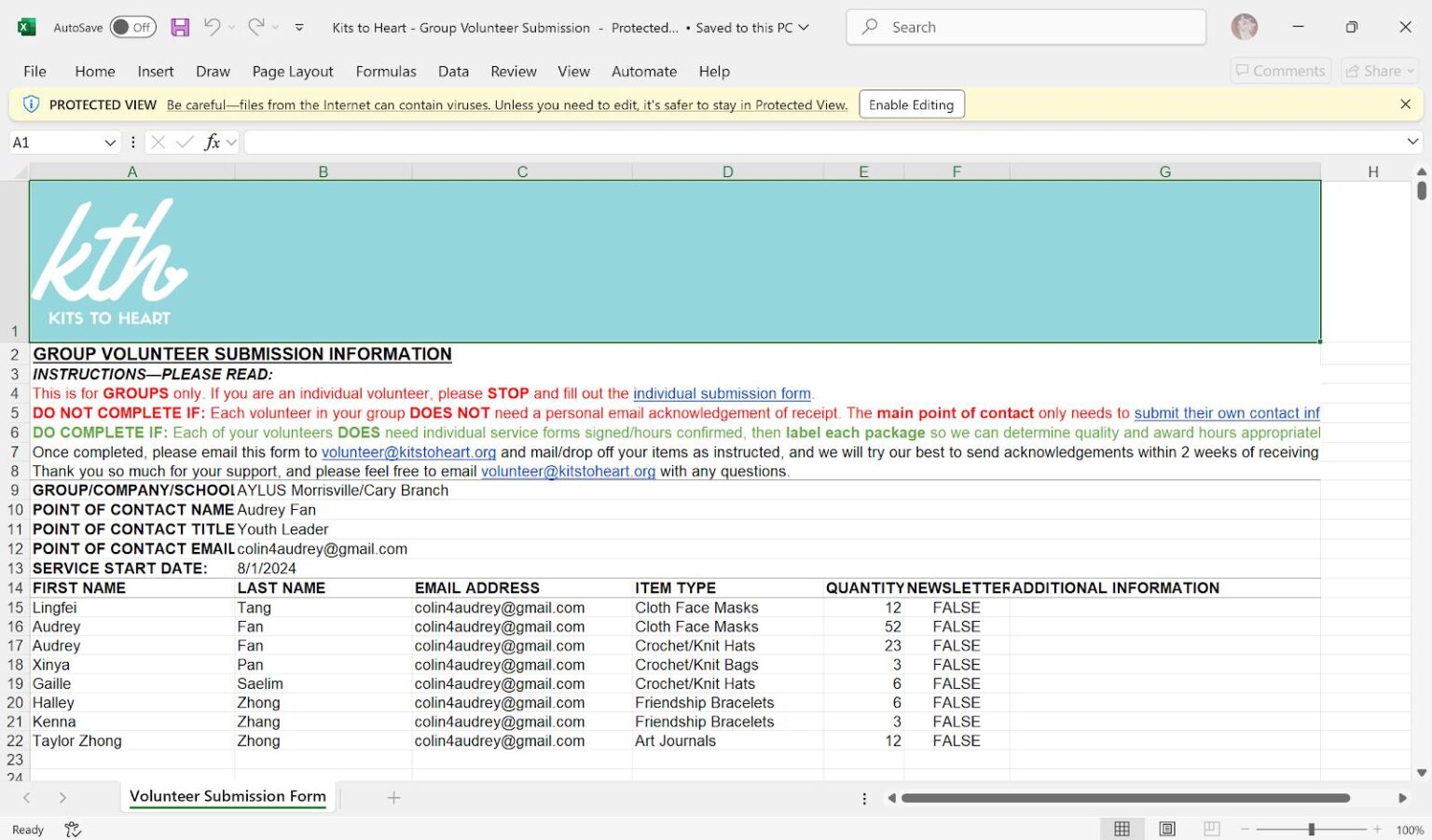Switch to the Formulas tab
The width and height of the screenshot is (1432, 840).
[386, 71]
